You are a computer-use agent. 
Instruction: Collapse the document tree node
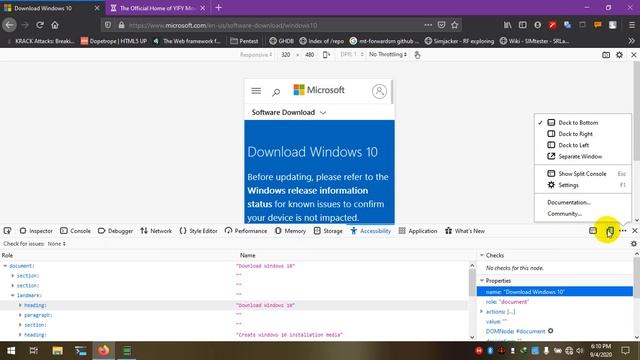[5, 266]
